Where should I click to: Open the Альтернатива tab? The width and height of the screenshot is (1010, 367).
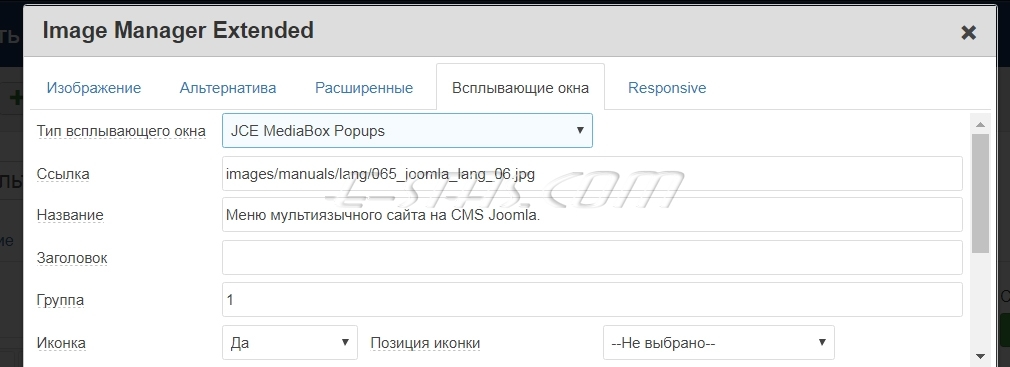click(228, 88)
